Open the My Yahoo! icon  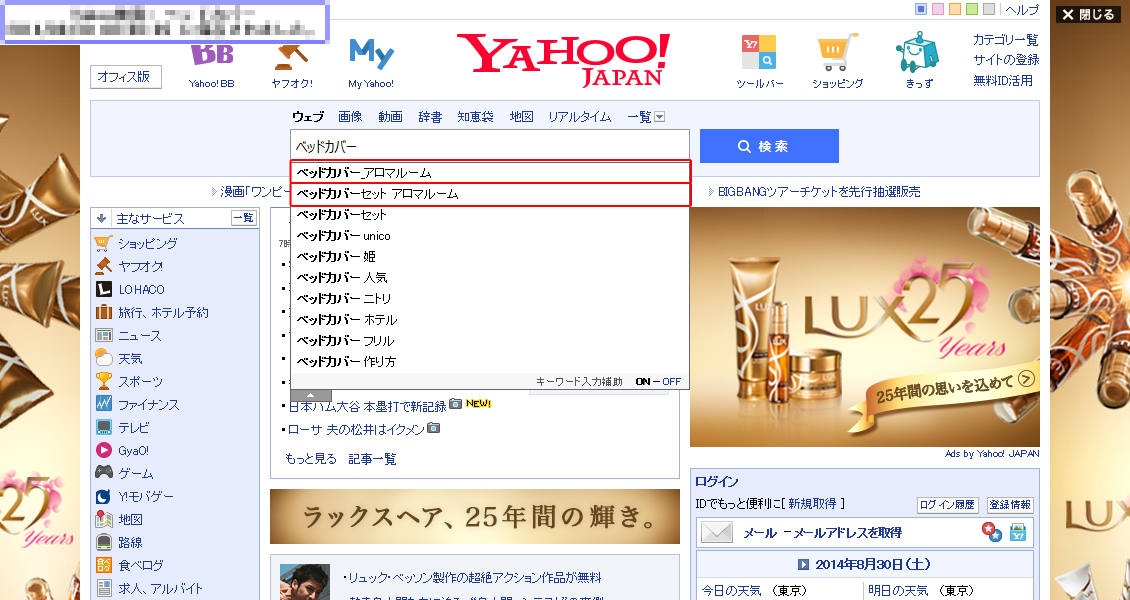pos(371,54)
